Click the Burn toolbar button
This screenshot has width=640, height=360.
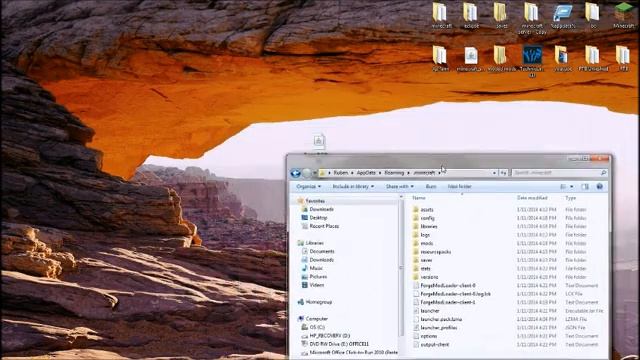pos(431,187)
